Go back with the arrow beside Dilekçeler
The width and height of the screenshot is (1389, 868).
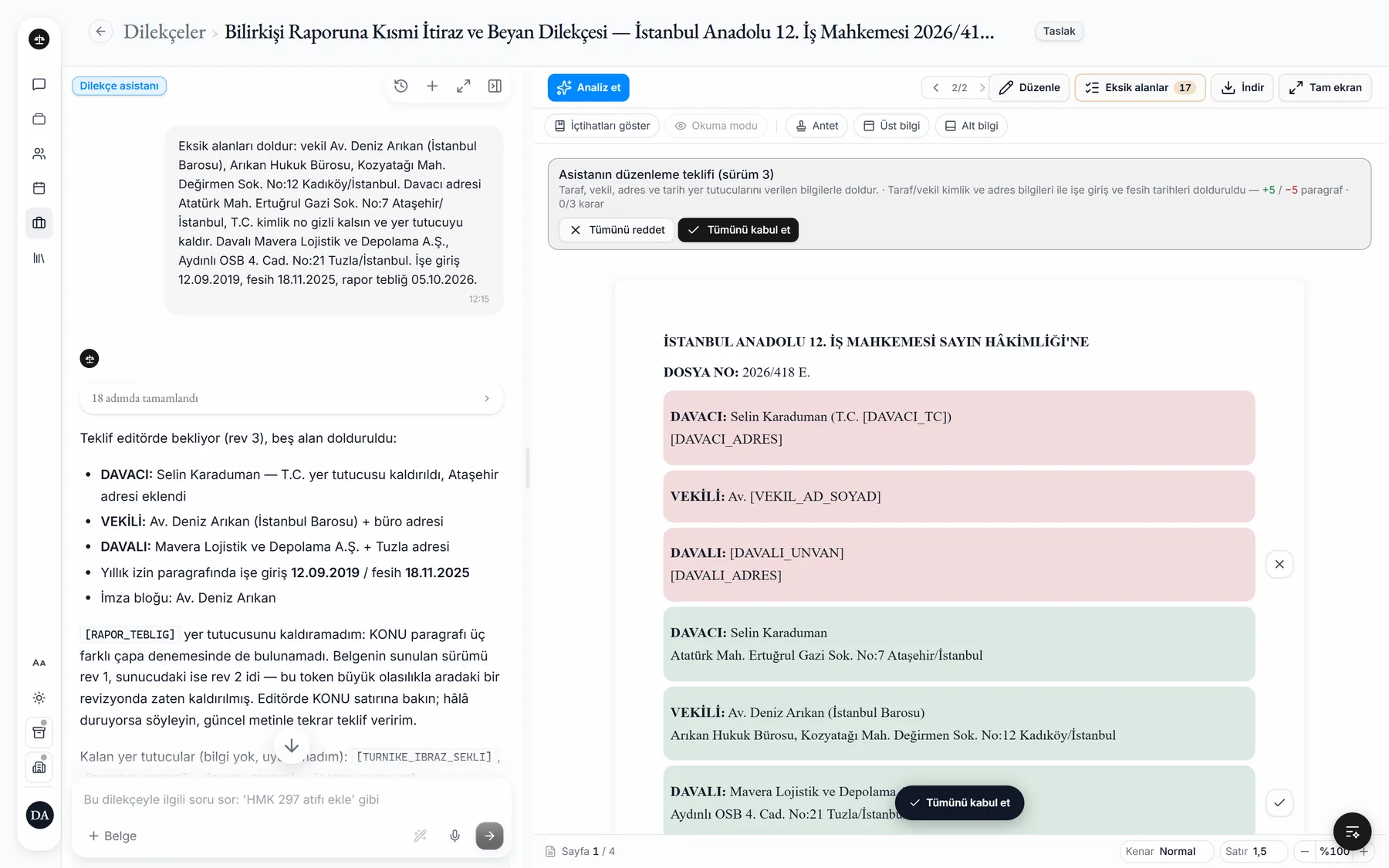(100, 32)
